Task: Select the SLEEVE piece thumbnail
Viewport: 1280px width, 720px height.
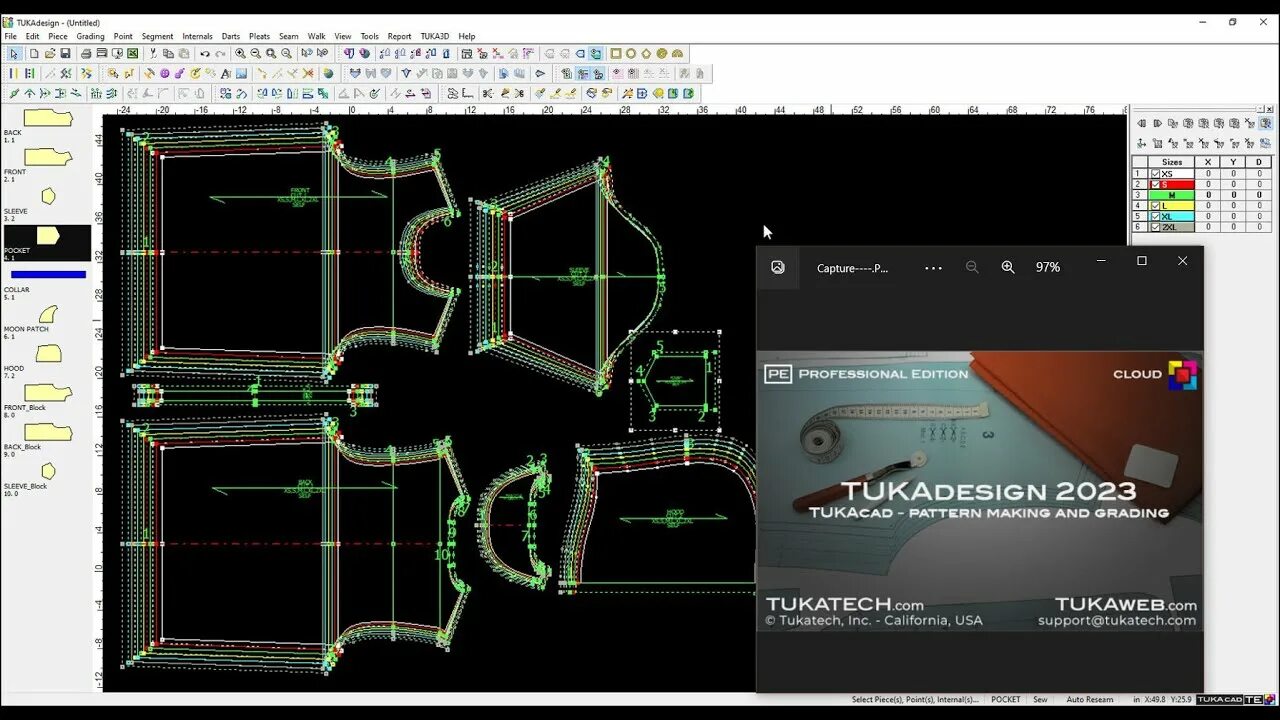Action: [48, 196]
